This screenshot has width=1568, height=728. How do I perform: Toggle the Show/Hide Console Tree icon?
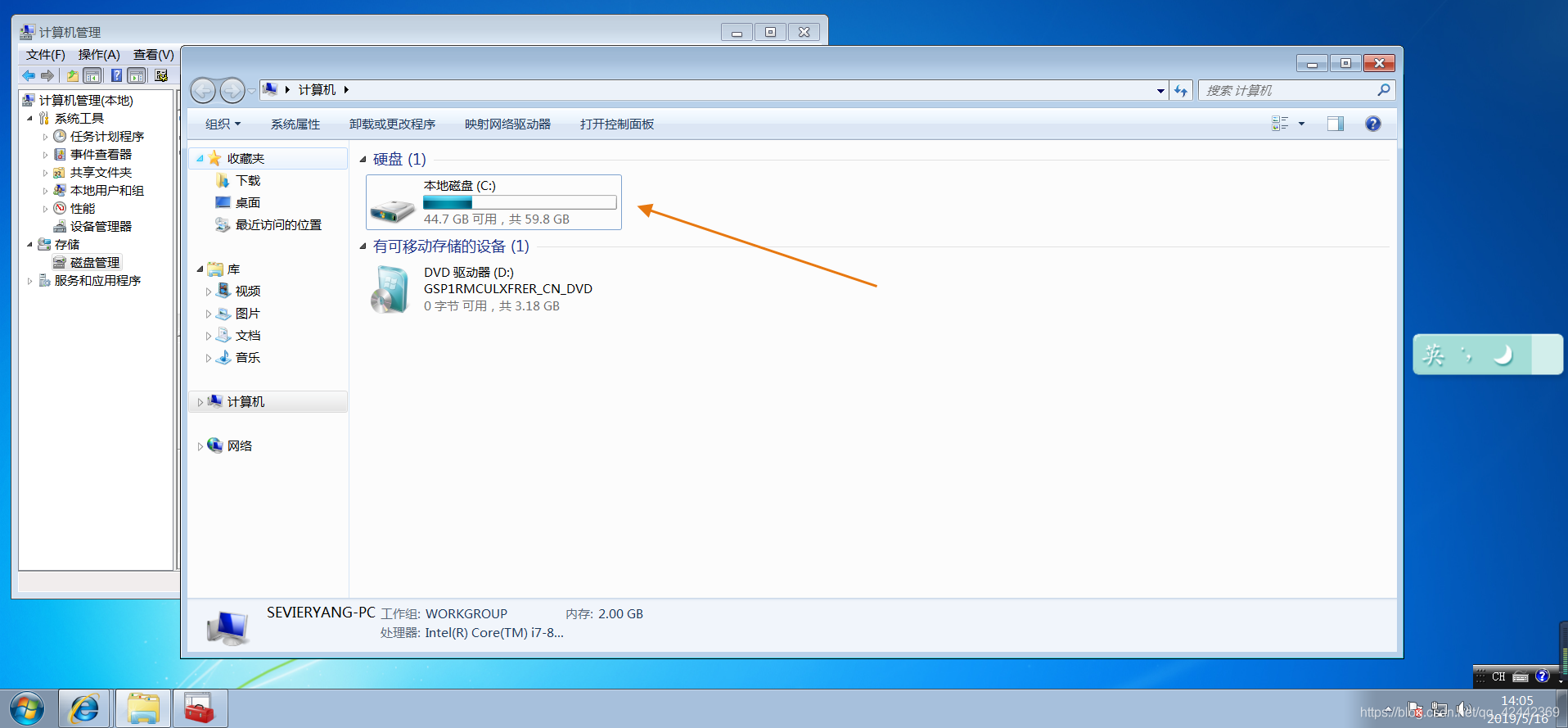[92, 76]
